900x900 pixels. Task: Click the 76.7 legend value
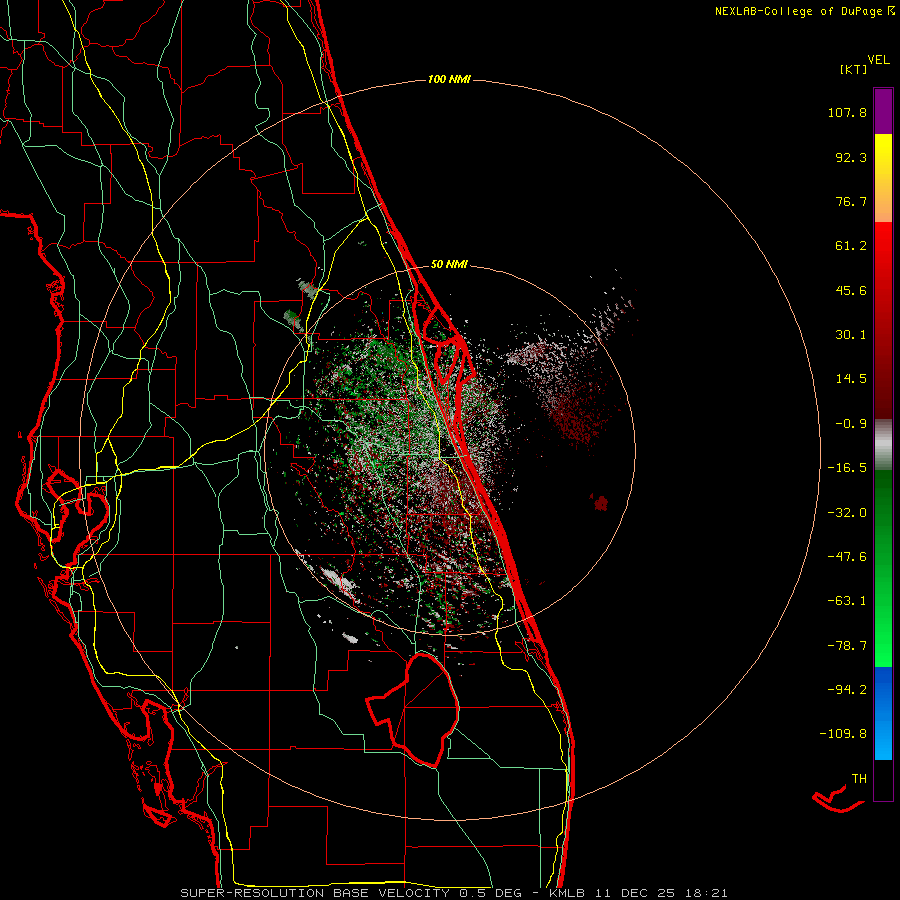tap(851, 201)
